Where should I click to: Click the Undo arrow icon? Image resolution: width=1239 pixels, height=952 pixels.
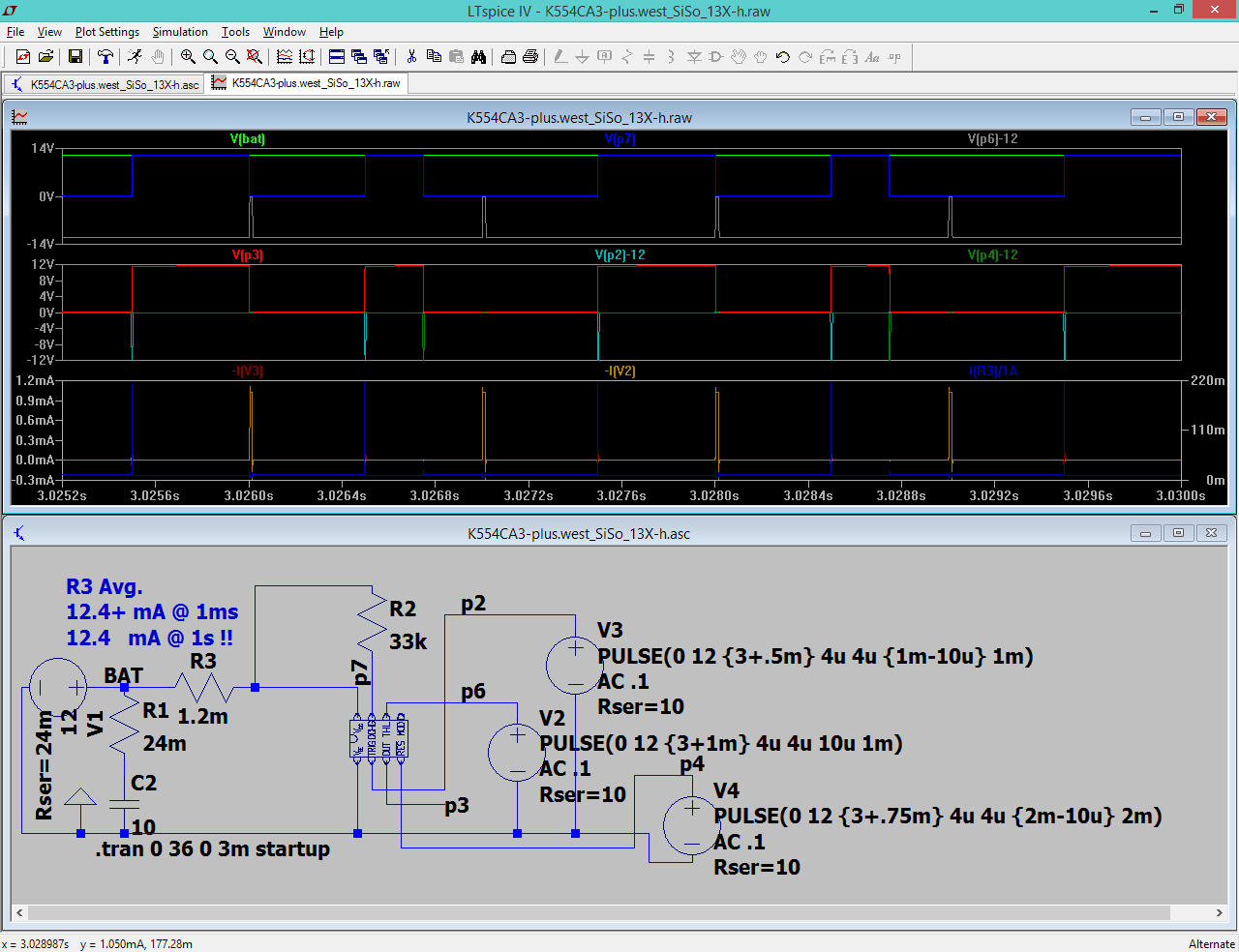point(783,57)
